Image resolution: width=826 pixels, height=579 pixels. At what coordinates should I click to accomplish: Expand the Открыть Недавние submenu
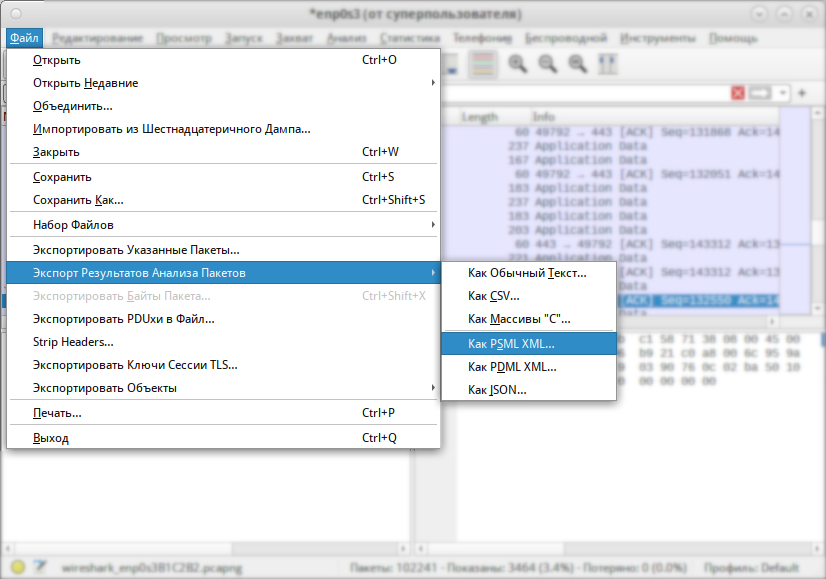pos(223,83)
